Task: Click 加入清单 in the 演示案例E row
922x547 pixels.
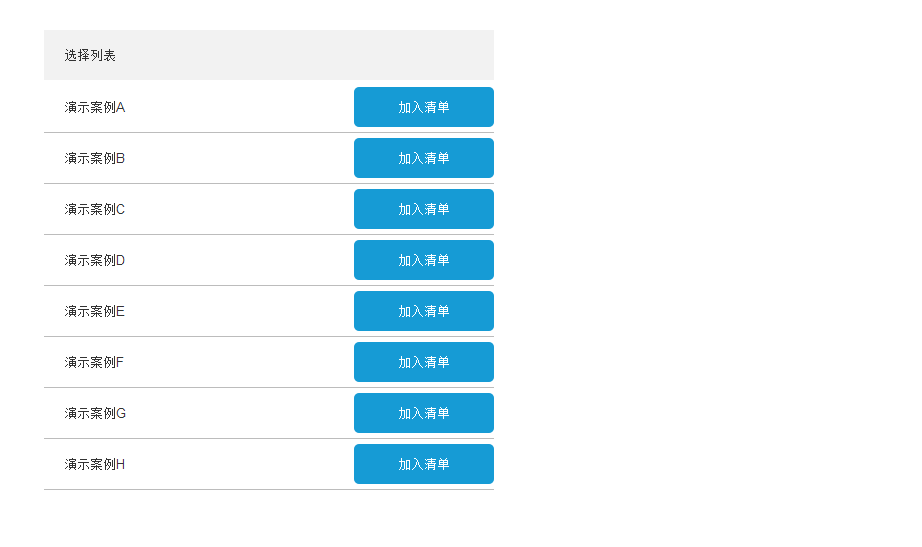Action: point(423,311)
